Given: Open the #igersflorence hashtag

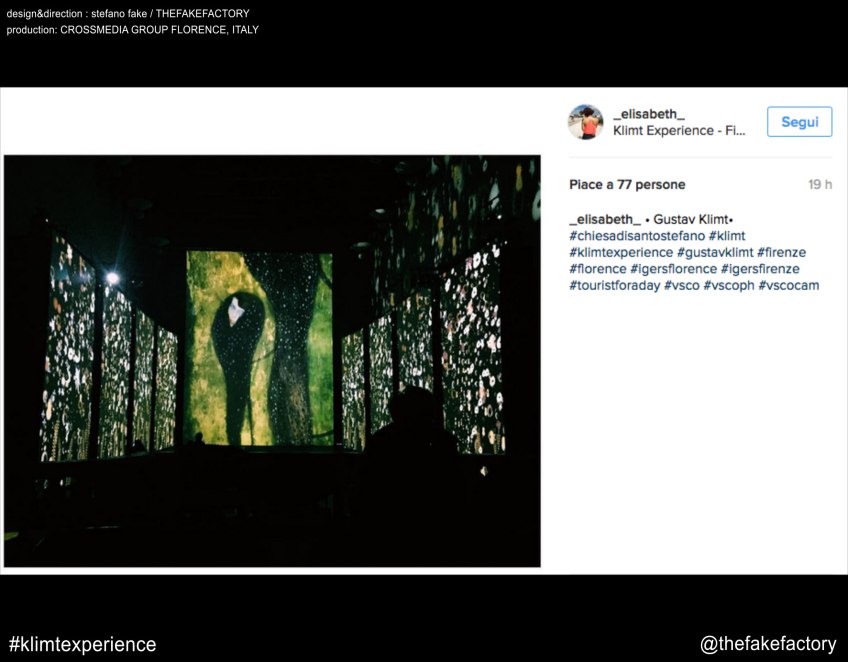Looking at the screenshot, I should coord(673,269).
